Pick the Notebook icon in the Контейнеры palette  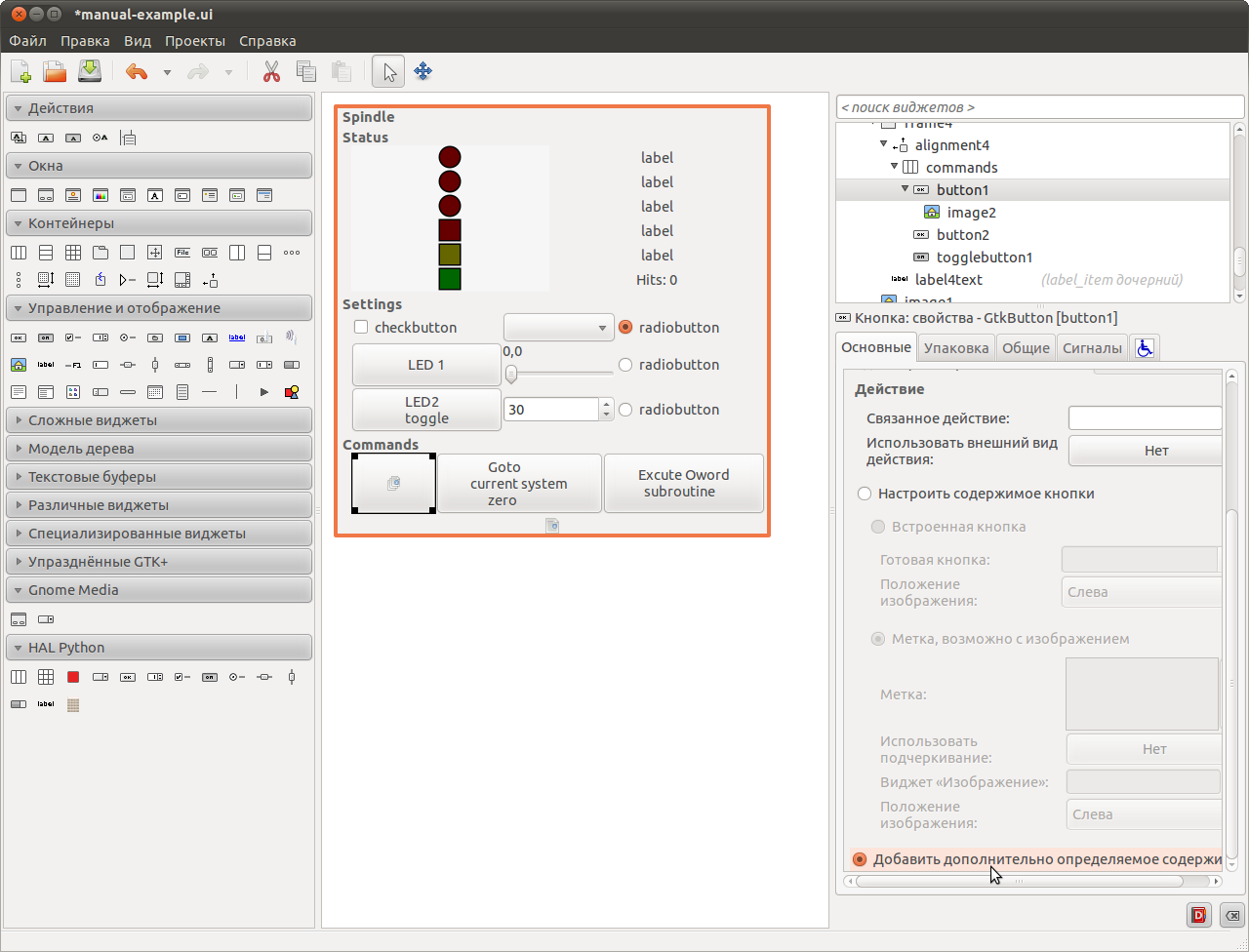(100, 253)
